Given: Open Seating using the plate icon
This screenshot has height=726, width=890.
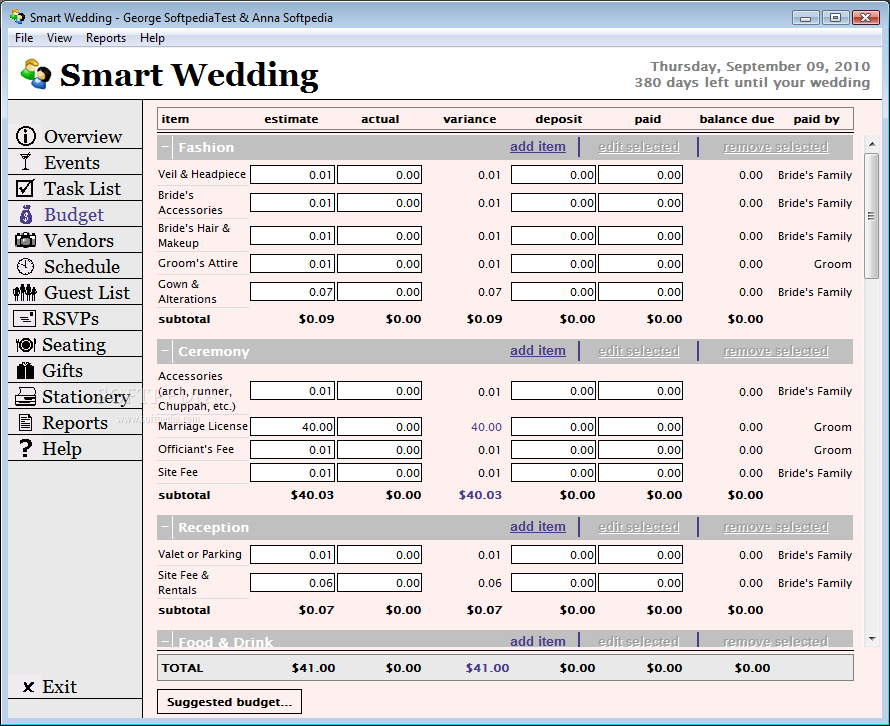Looking at the screenshot, I should 26,345.
